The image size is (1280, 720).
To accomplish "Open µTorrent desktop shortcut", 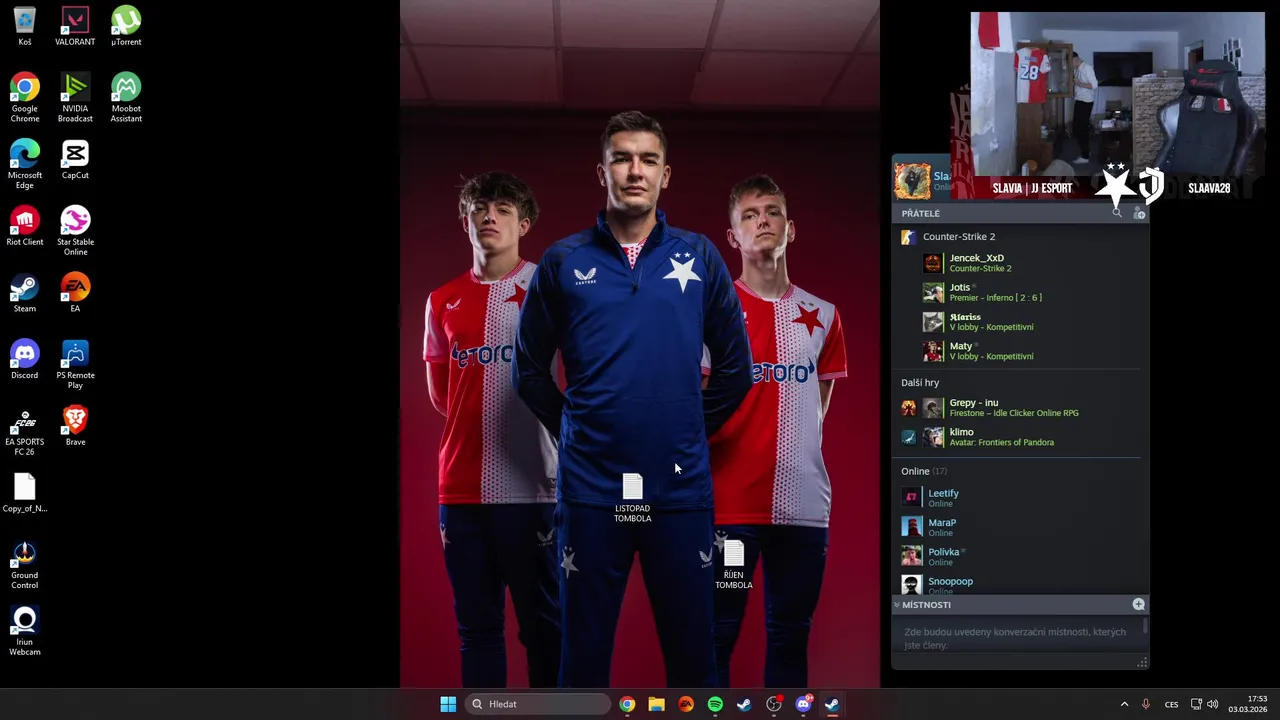I will pos(126,27).
